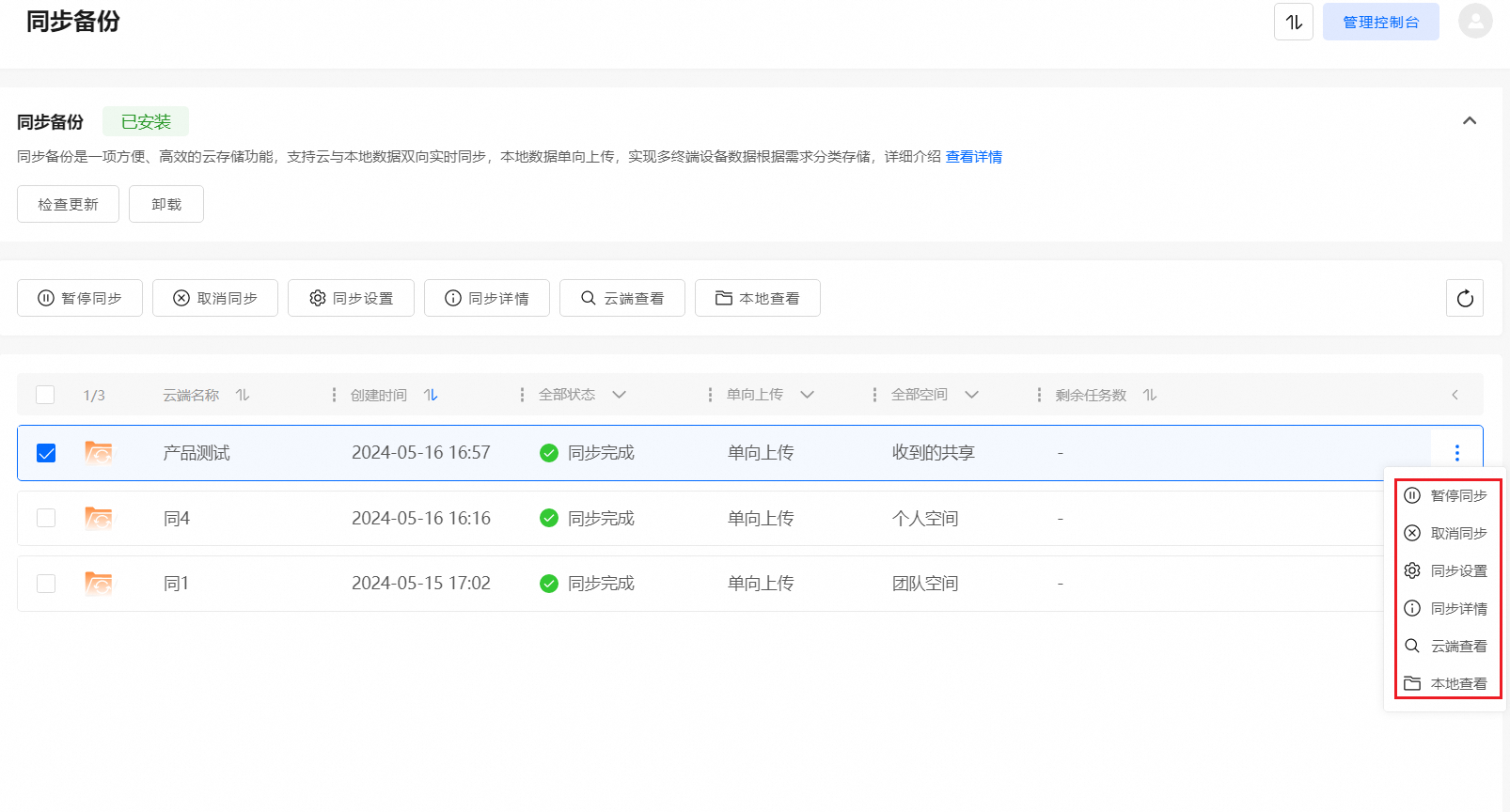Choose 本地查看 in the row context menu
The height and width of the screenshot is (812, 1510).
click(1446, 683)
